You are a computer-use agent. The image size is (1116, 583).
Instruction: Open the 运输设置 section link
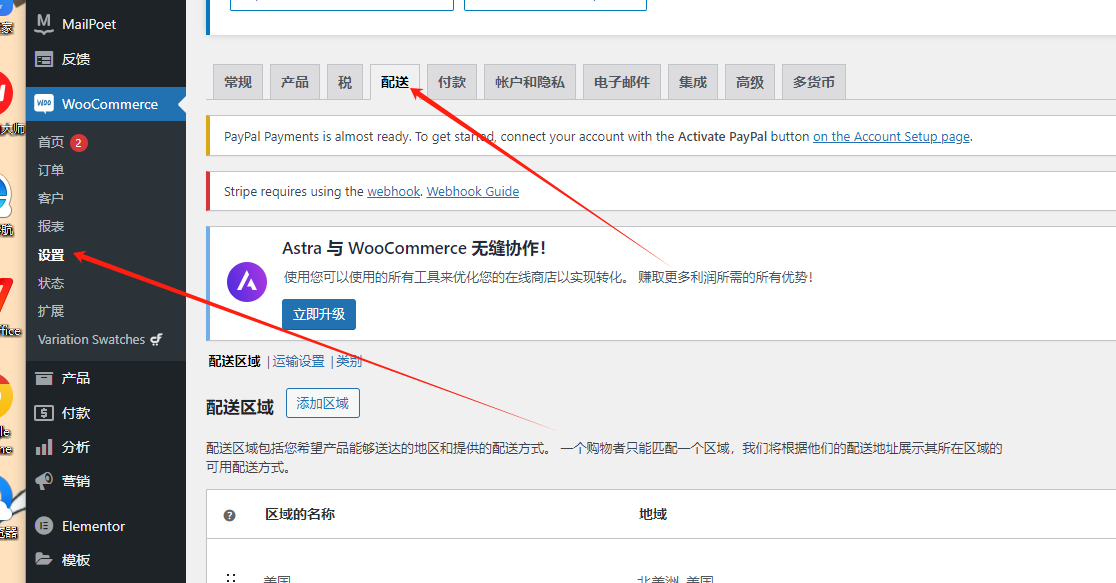pos(298,362)
